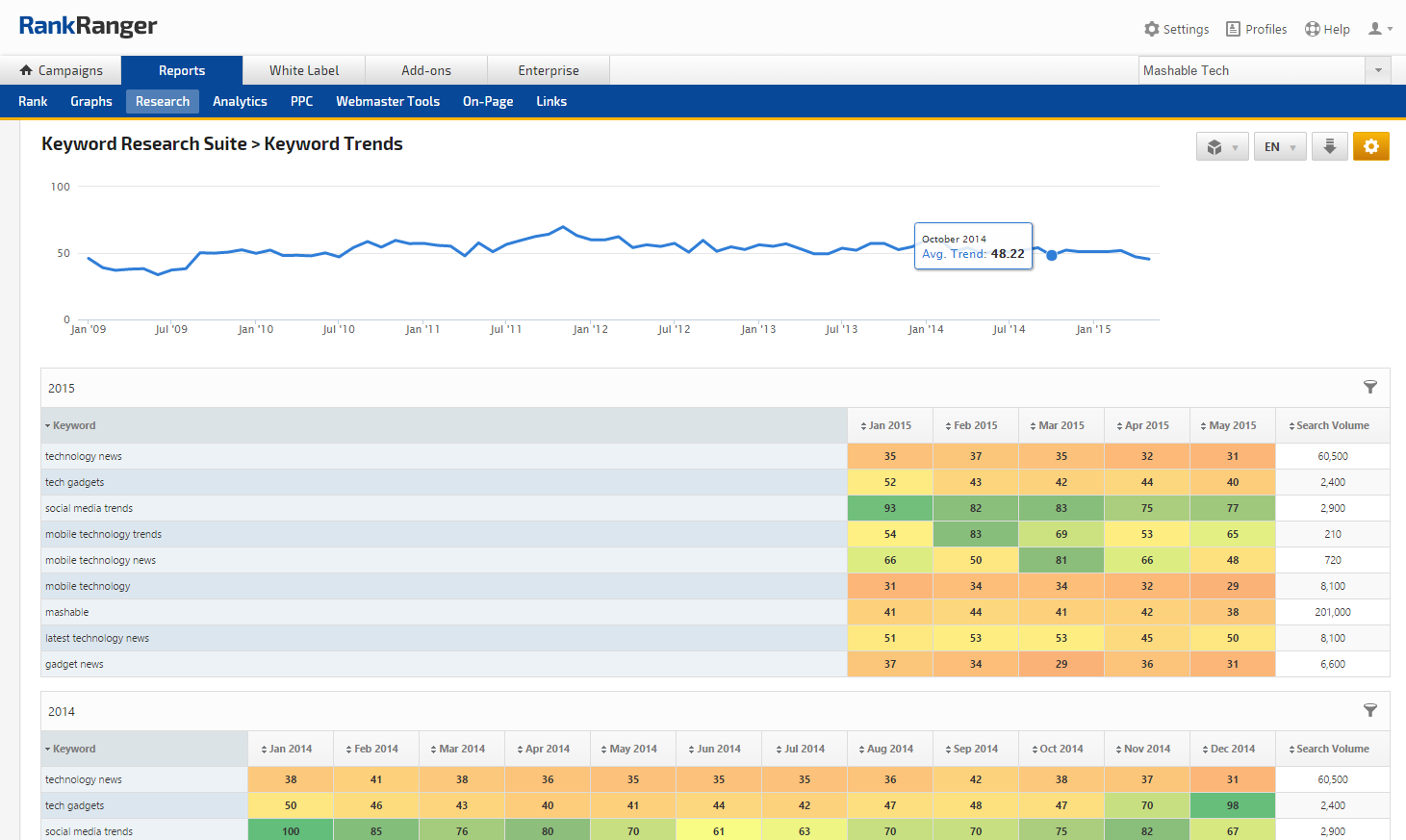The image size is (1406, 840).
Task: Open the Webmaster Tools menu item
Action: click(x=387, y=101)
